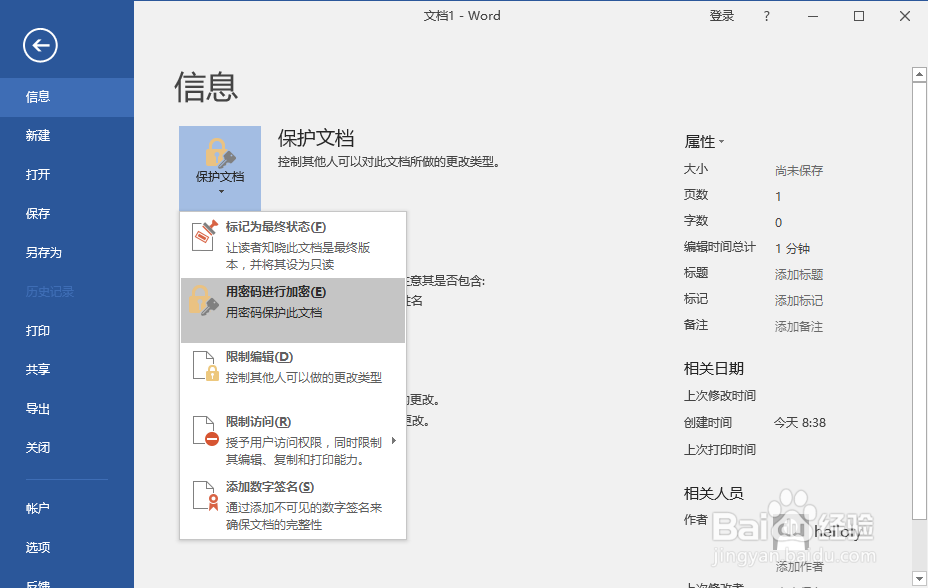Expand the 属性 dropdown heading

(x=704, y=142)
